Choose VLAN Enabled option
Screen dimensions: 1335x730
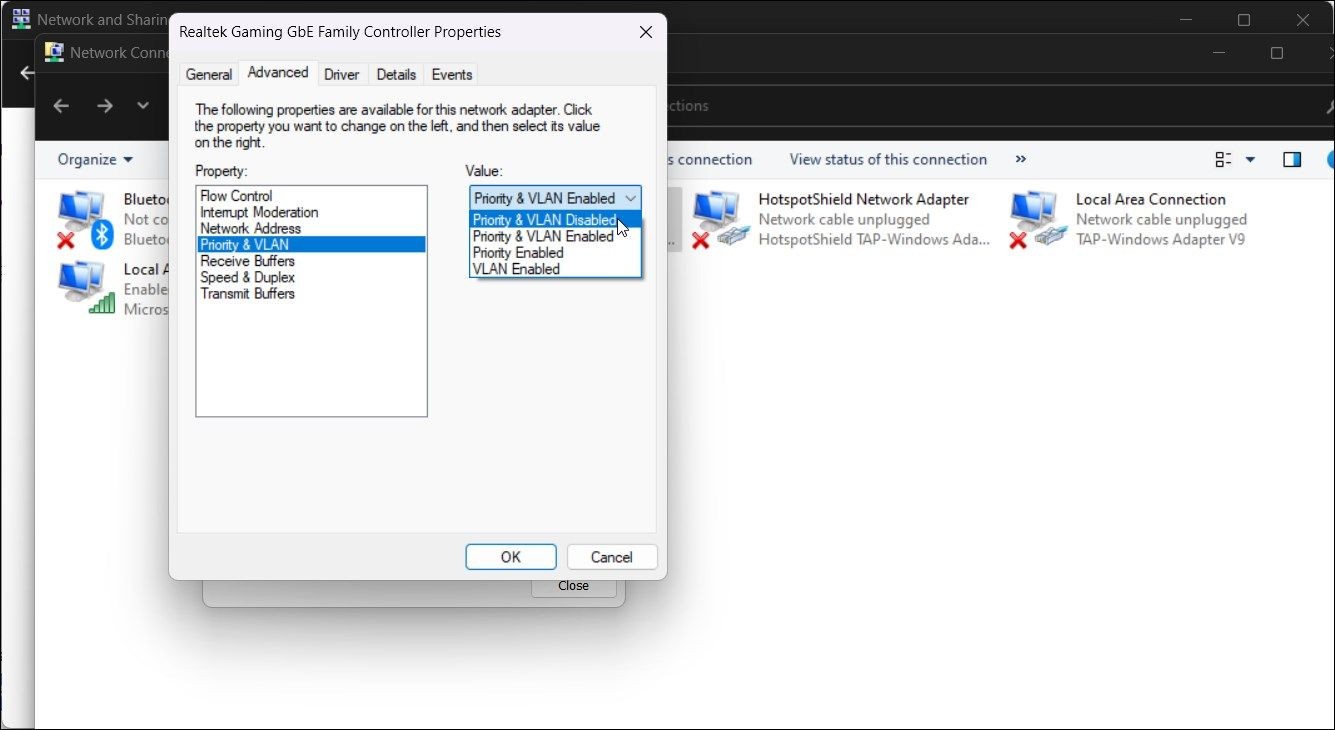tap(555, 269)
